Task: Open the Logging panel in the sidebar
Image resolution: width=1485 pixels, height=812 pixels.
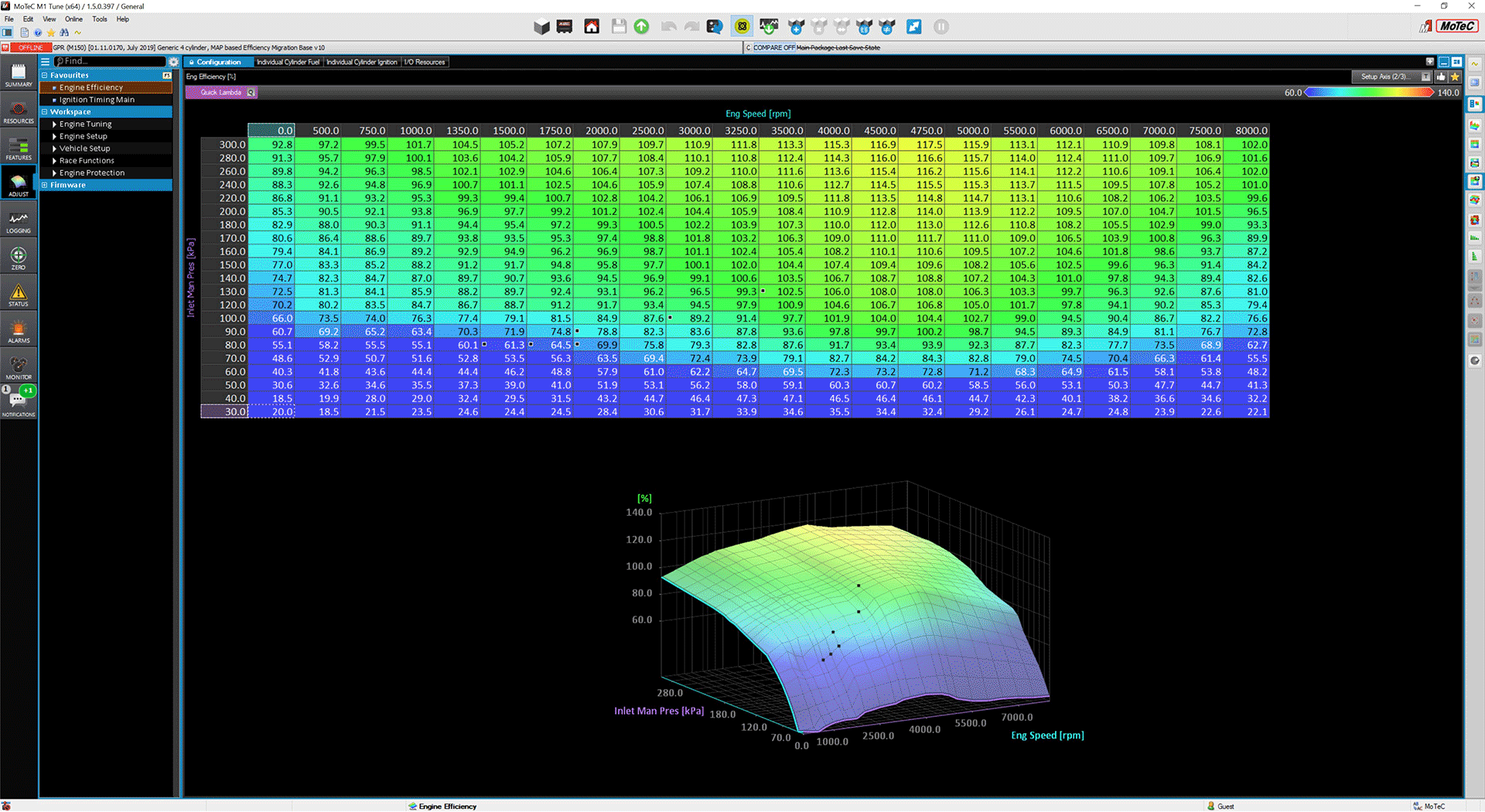Action: (x=19, y=222)
